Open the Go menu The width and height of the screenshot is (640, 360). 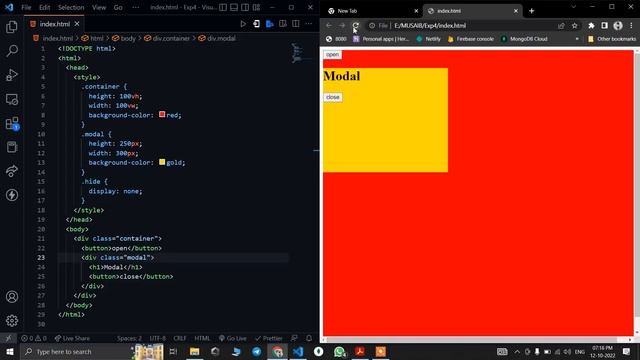(118, 7)
